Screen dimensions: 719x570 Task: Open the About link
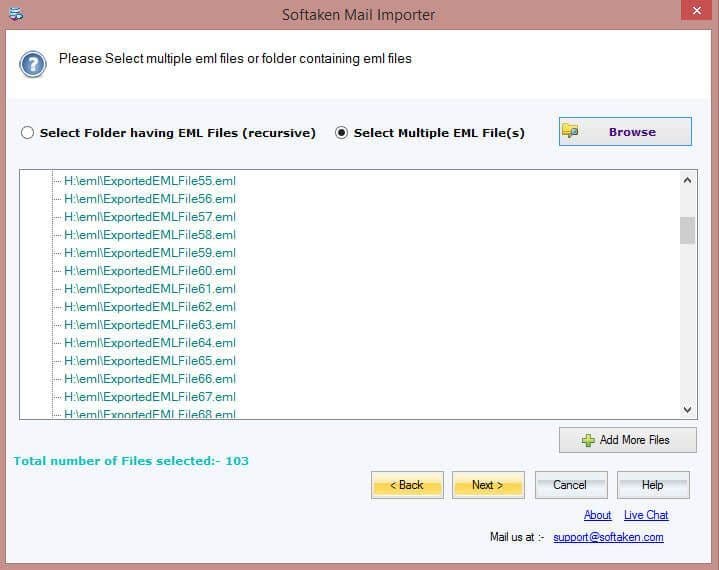click(x=597, y=515)
